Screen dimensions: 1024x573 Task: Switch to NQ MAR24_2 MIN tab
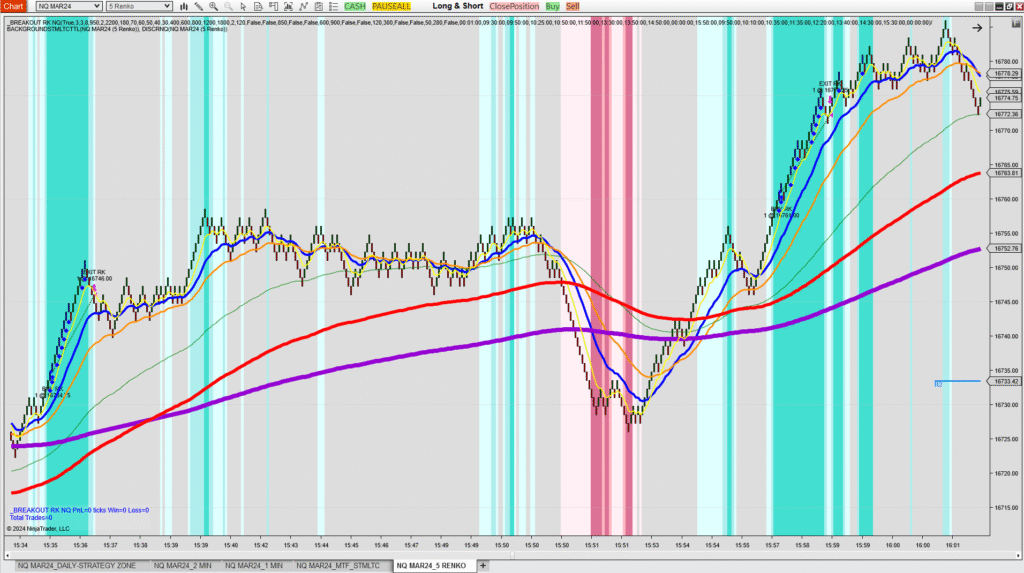(x=182, y=566)
